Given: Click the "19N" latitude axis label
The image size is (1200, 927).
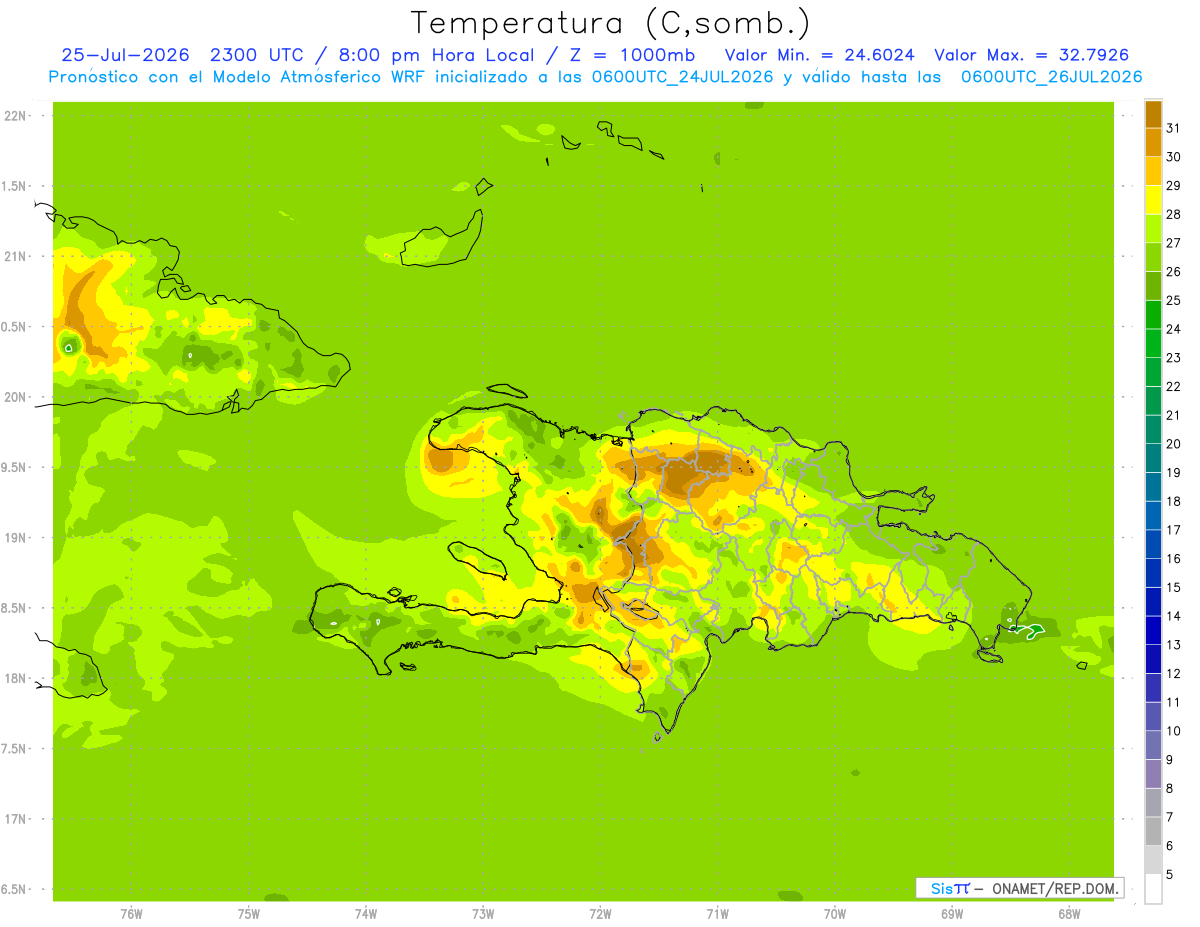Looking at the screenshot, I should click(x=14, y=538).
